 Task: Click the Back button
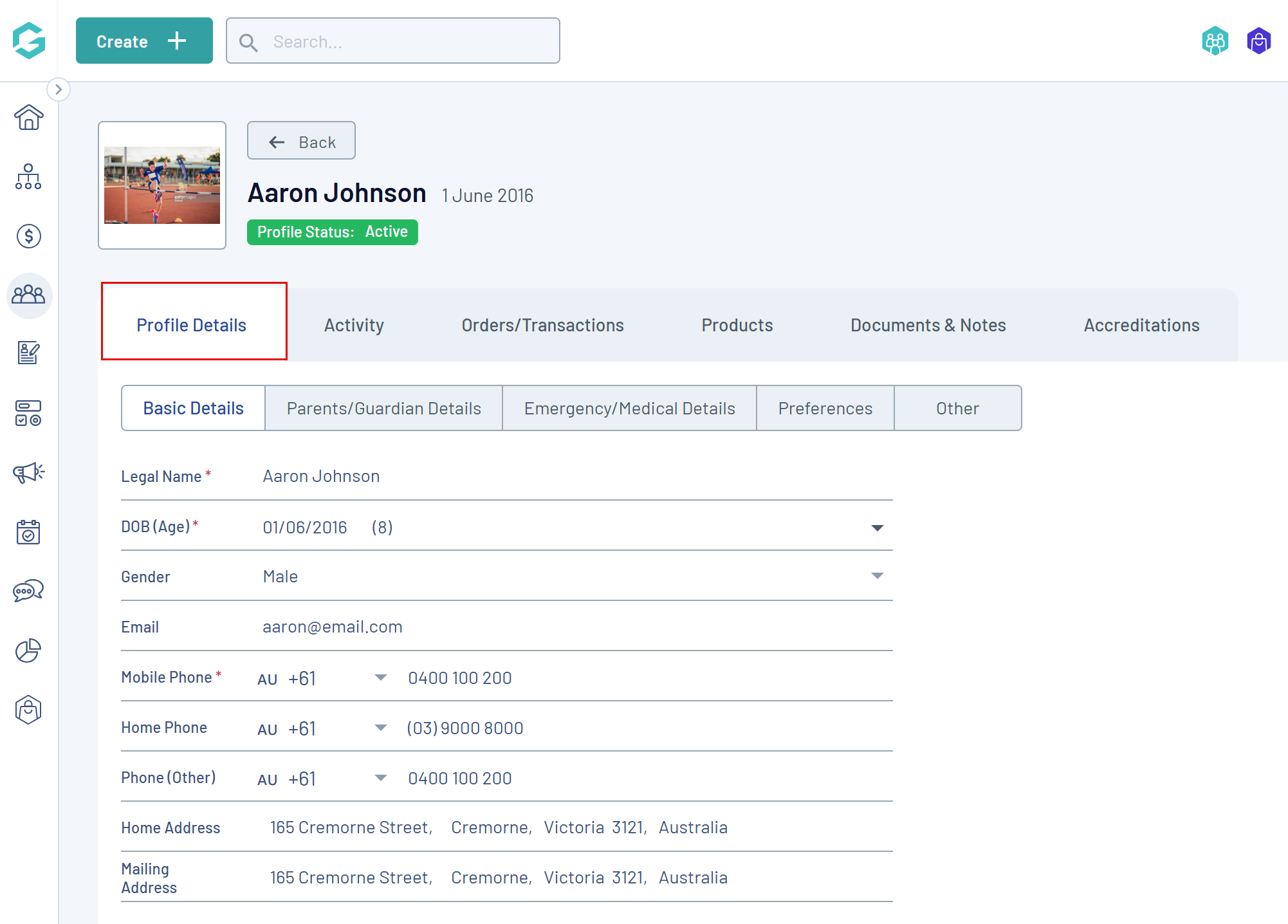[x=301, y=142]
